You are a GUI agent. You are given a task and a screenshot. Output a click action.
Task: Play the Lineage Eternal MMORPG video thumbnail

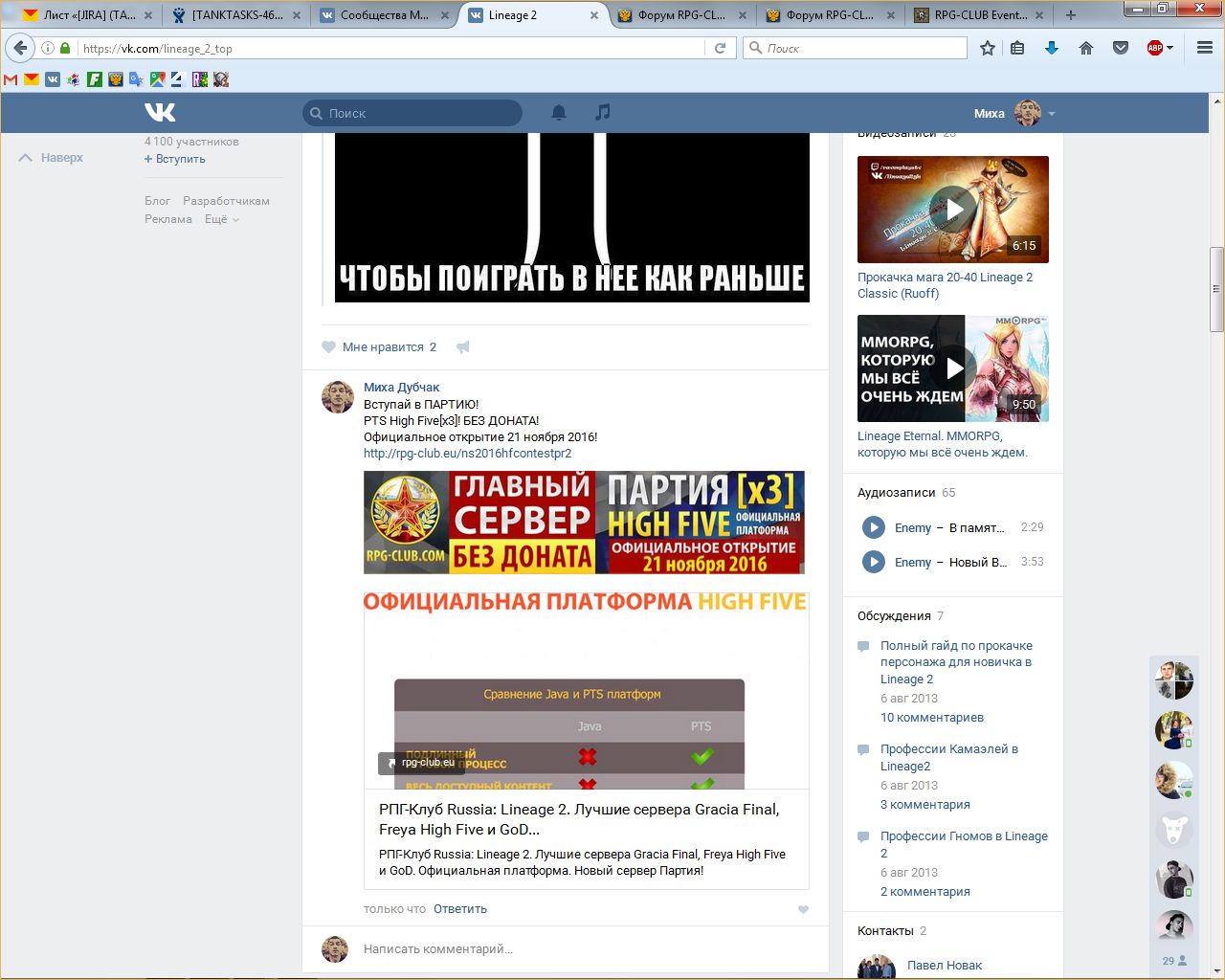tap(953, 368)
